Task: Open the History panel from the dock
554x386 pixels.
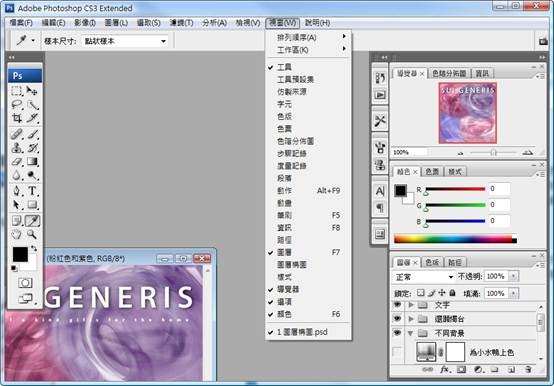Action: coord(380,78)
